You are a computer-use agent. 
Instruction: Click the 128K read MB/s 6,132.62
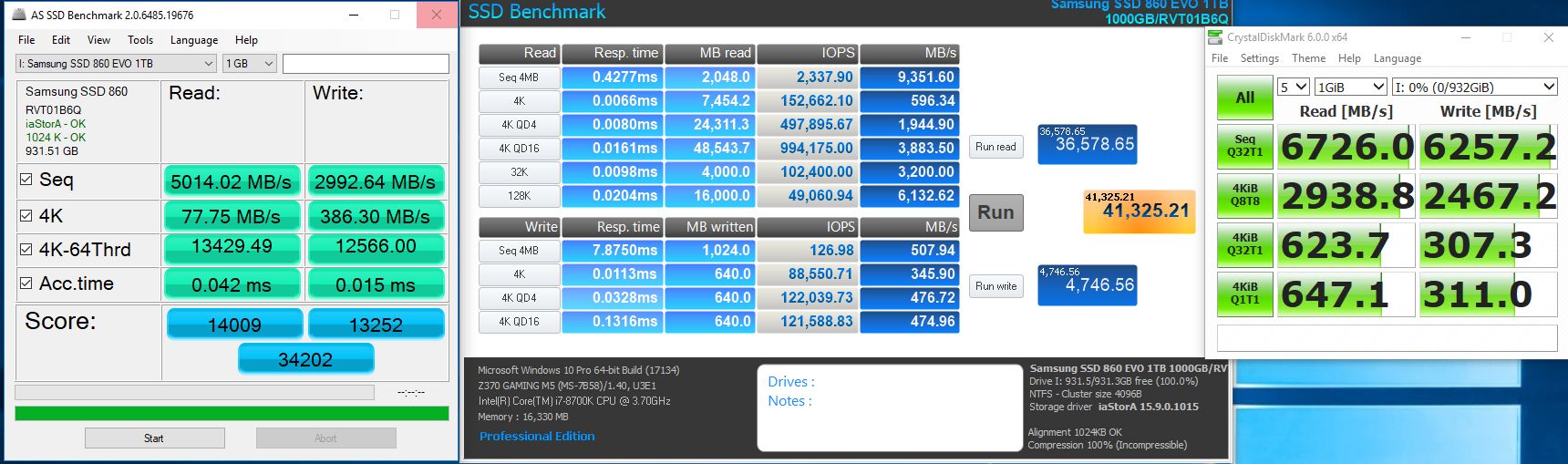910,195
